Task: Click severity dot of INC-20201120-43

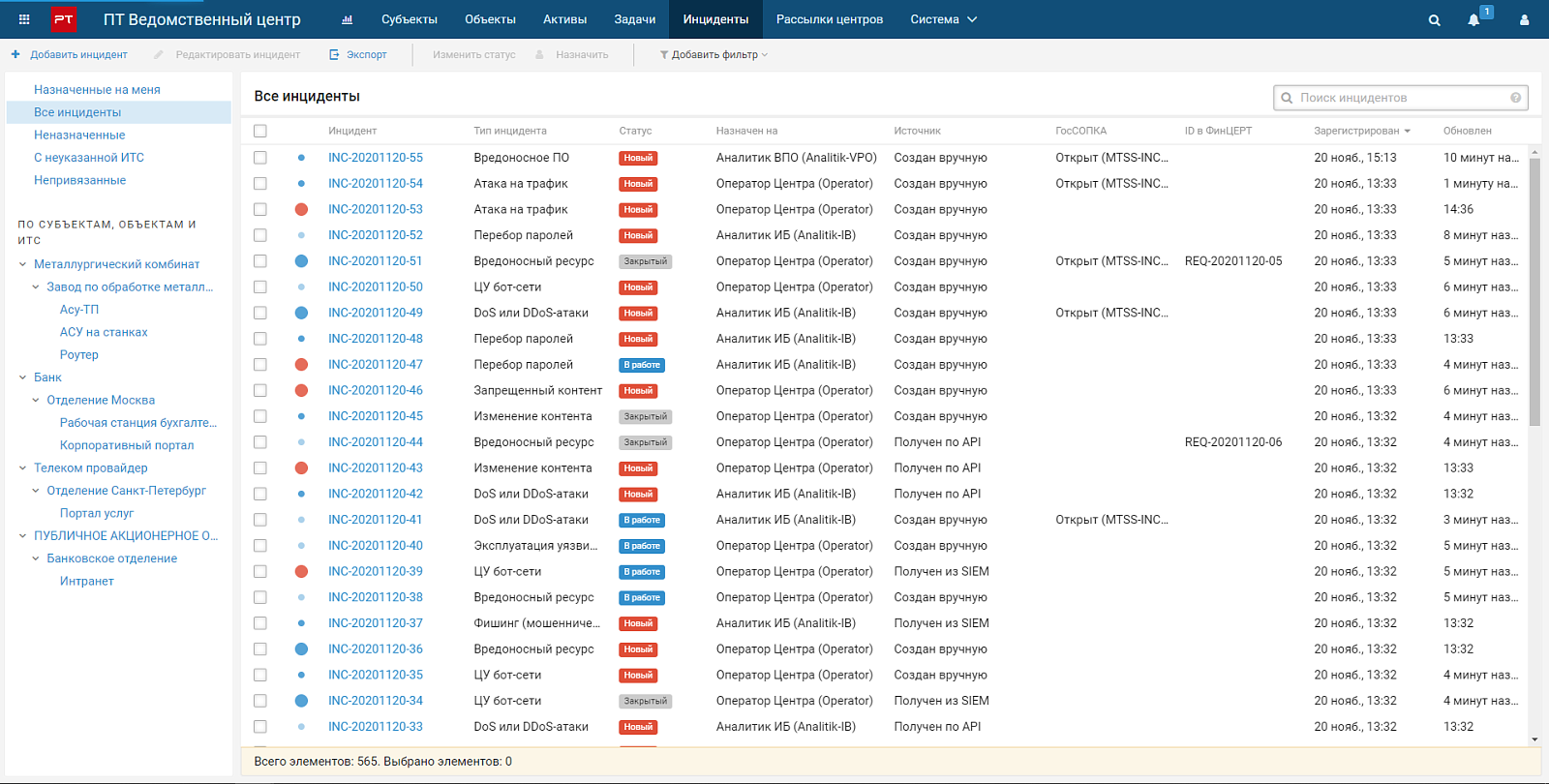Action: (301, 468)
